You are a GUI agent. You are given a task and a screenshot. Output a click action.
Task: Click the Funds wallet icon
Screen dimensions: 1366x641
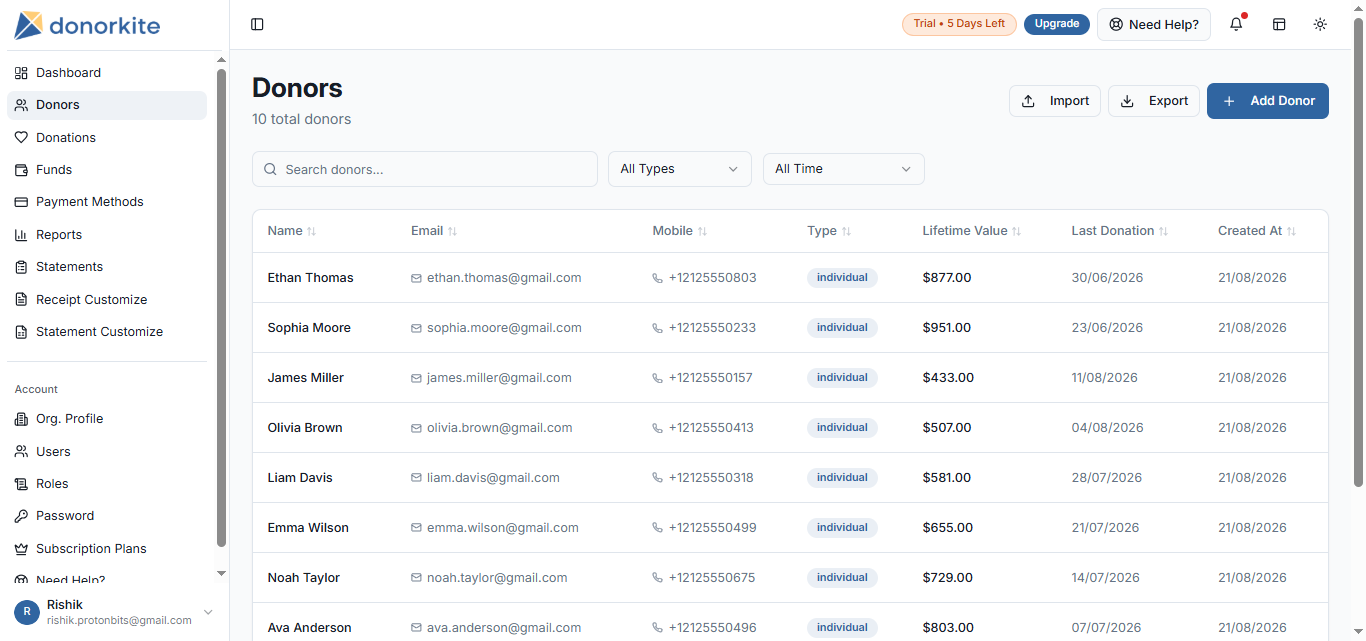[21, 170]
